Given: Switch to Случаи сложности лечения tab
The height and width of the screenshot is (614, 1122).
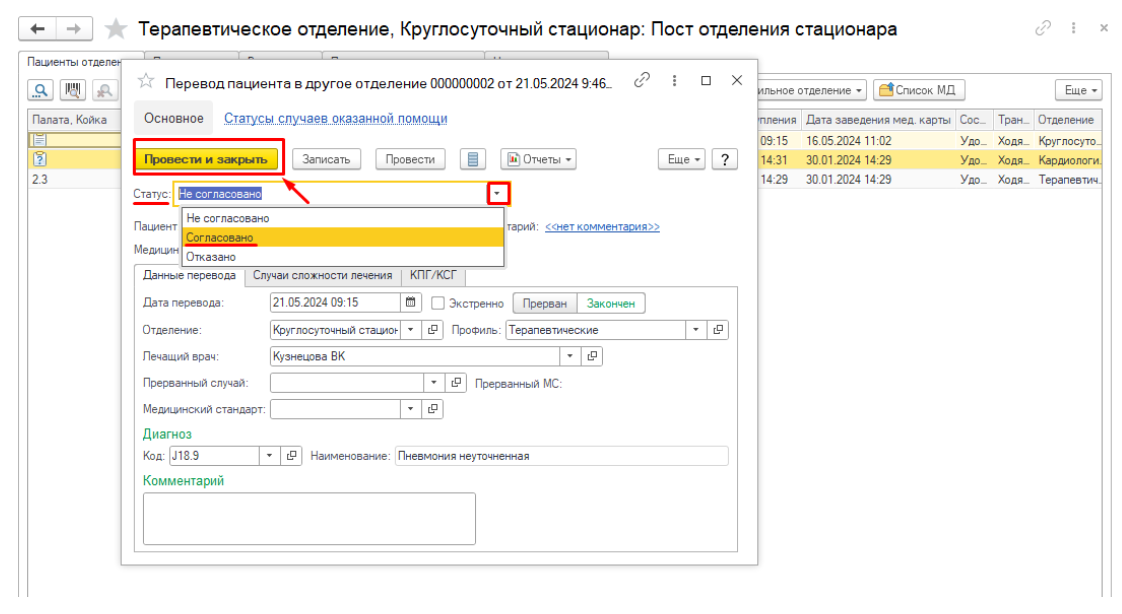Looking at the screenshot, I should coord(322,275).
